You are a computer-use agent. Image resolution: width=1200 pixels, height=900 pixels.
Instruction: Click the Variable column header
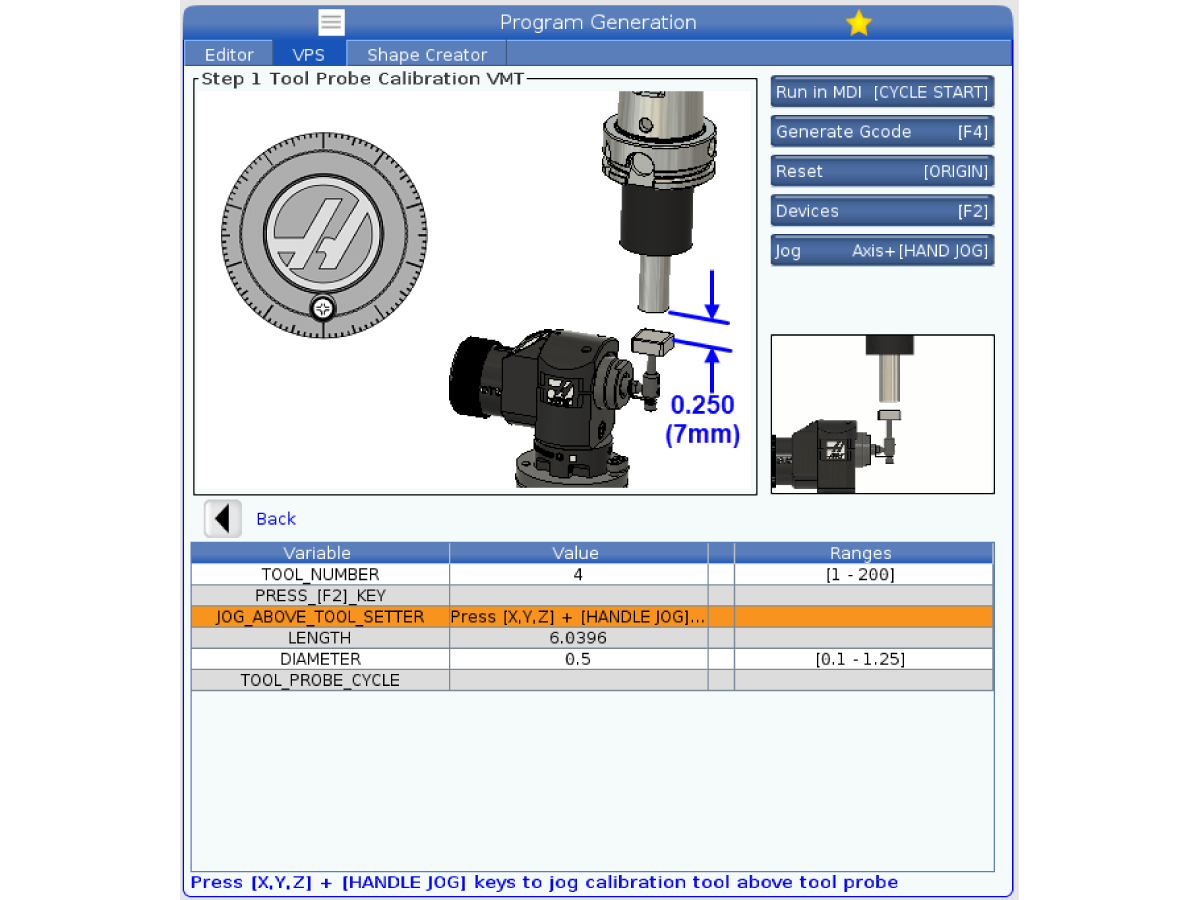(320, 553)
